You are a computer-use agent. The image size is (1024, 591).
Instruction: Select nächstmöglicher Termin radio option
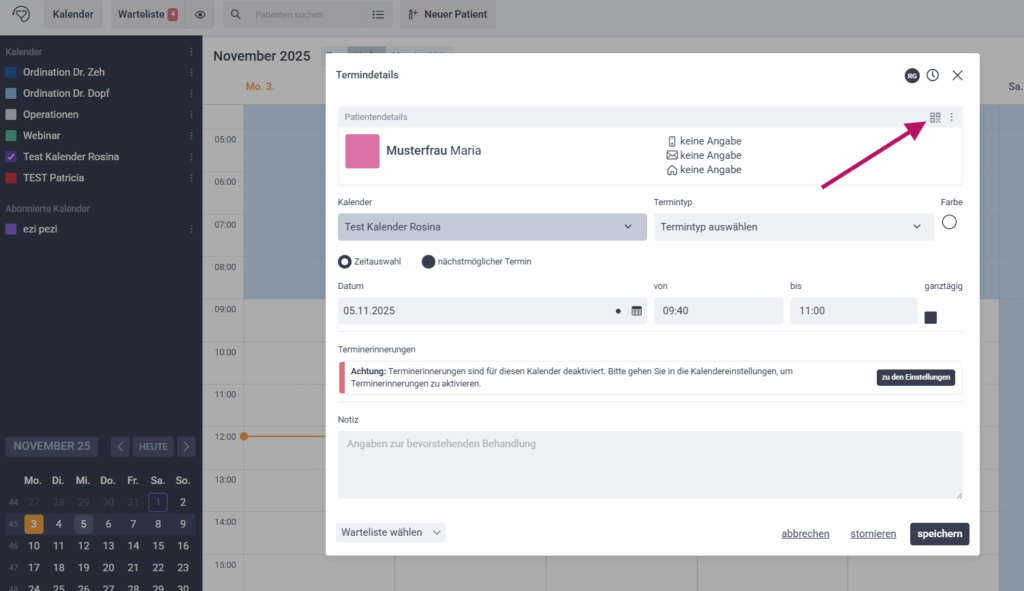[428, 262]
